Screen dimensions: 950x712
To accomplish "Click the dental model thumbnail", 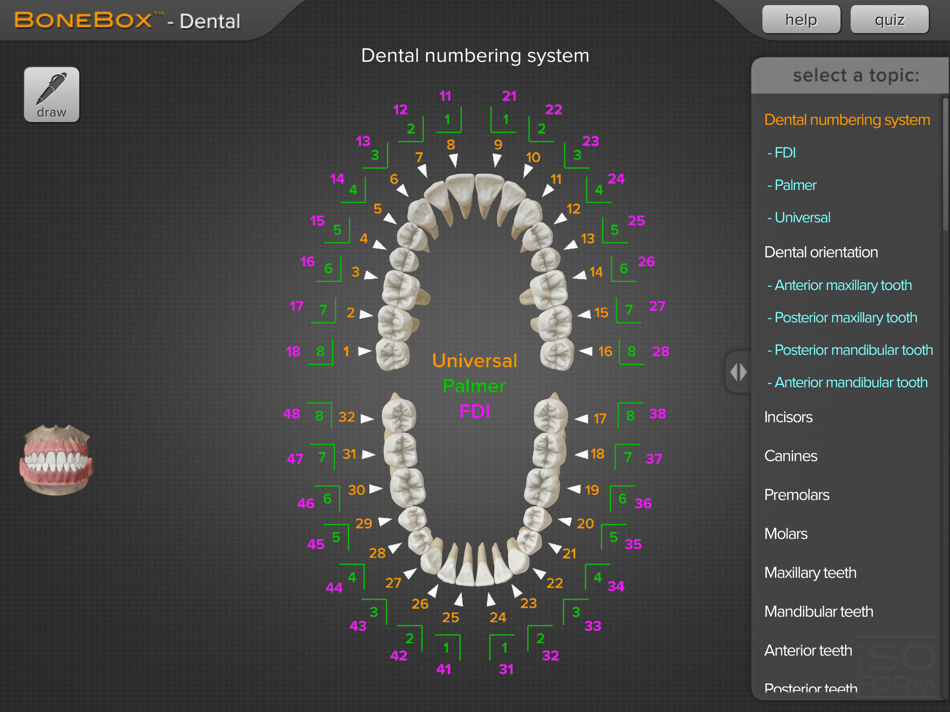I will pos(57,460).
